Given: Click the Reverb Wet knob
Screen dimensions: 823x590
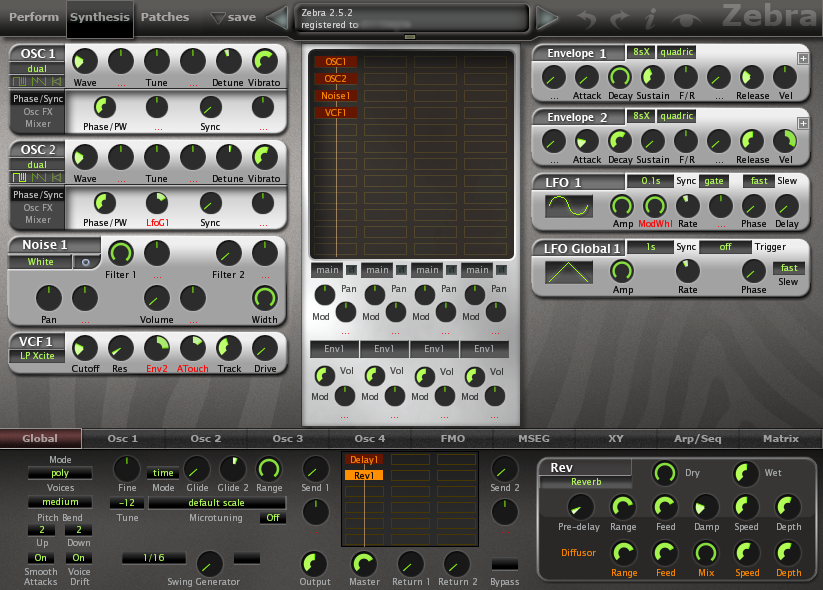Looking at the screenshot, I should (x=745, y=473).
